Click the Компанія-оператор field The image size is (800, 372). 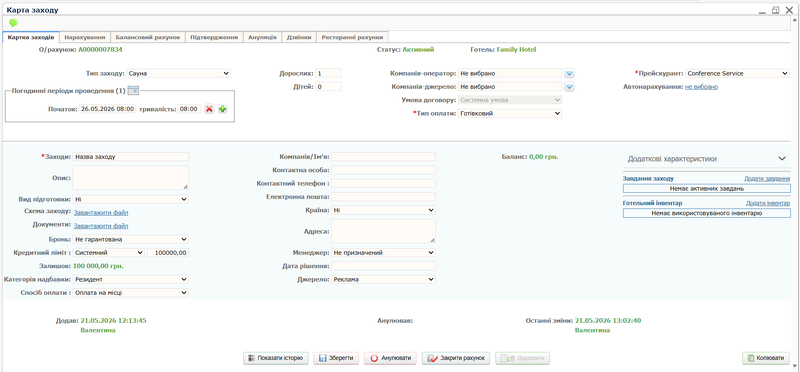pyautogui.click(x=510, y=73)
